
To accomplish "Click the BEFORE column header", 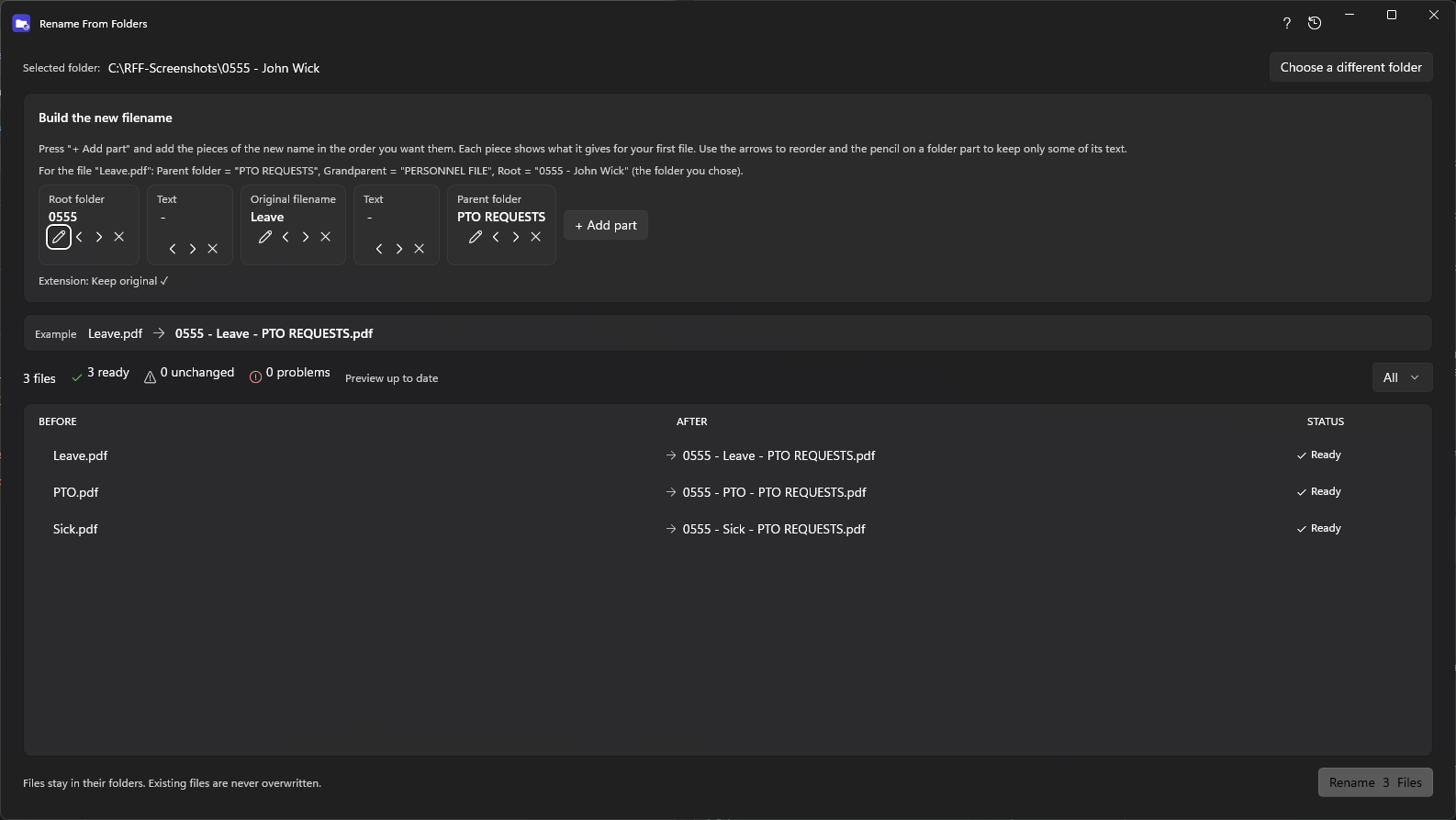I will point(58,421).
